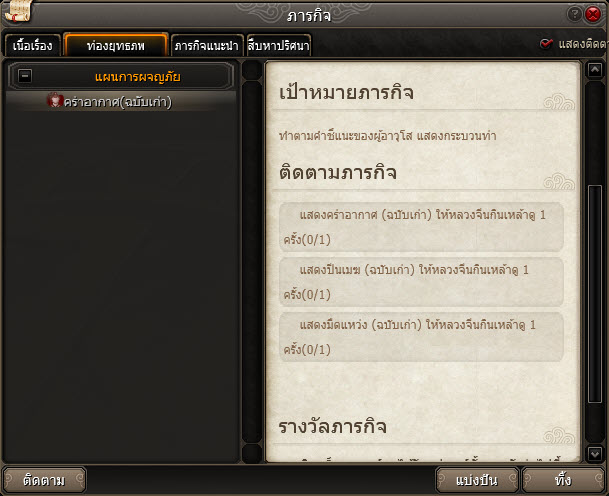Click the quest scroll icon in title bar

(x=19, y=11)
